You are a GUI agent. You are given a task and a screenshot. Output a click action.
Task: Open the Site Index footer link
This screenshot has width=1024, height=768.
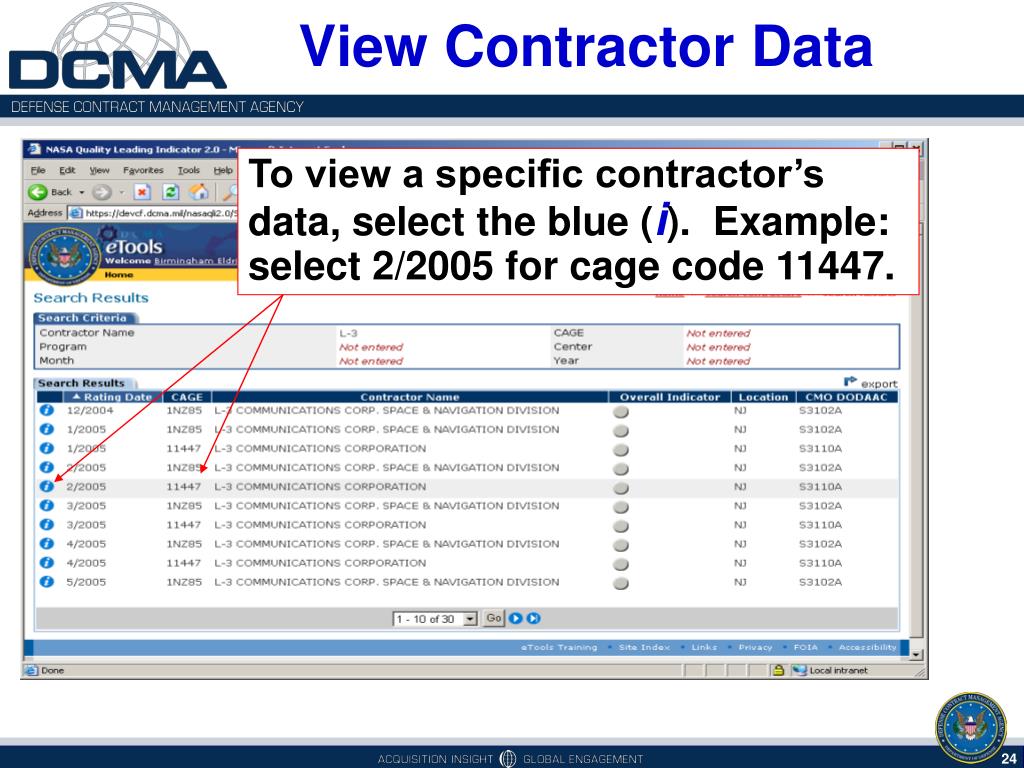tap(644, 647)
